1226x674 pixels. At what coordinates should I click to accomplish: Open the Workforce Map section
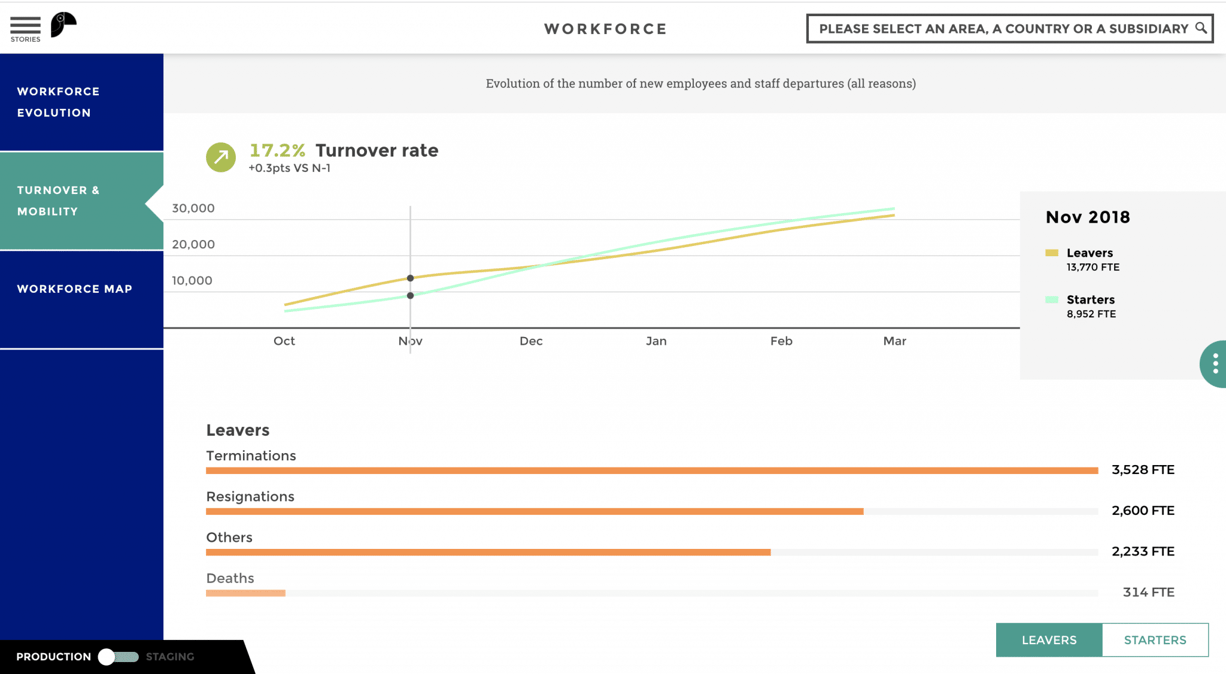75,289
